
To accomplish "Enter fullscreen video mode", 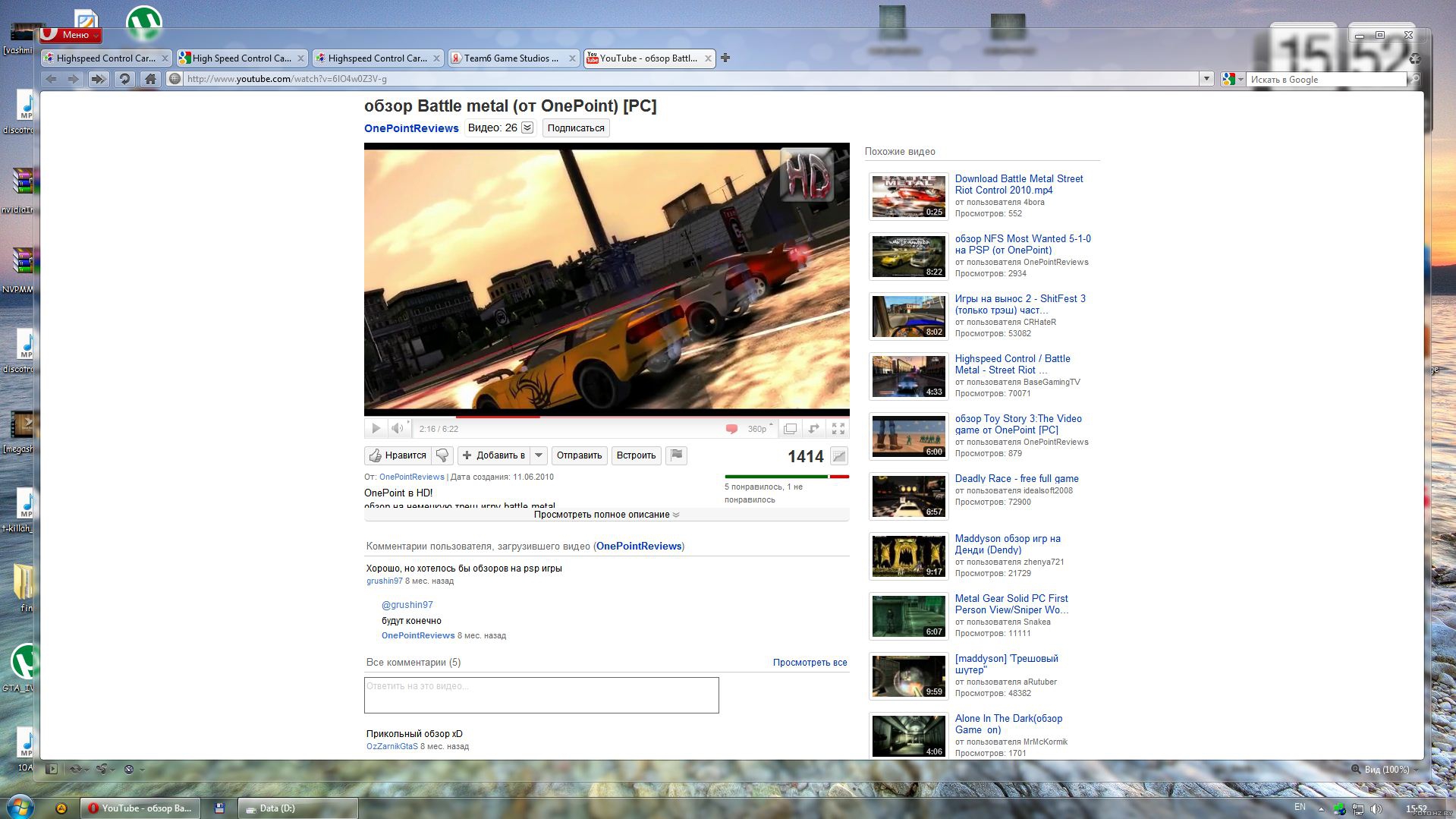I will (838, 429).
